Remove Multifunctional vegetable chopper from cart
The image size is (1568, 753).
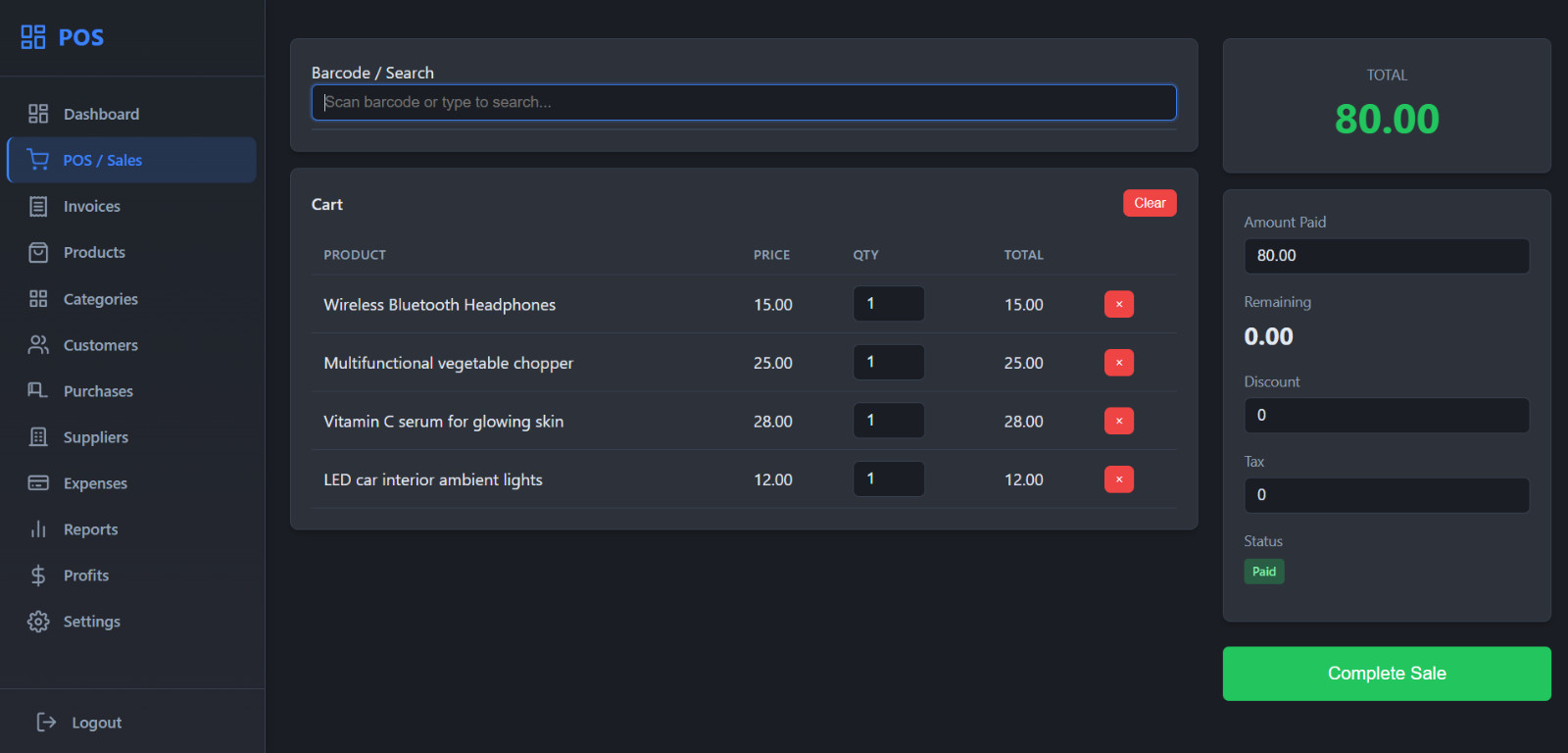coord(1119,363)
